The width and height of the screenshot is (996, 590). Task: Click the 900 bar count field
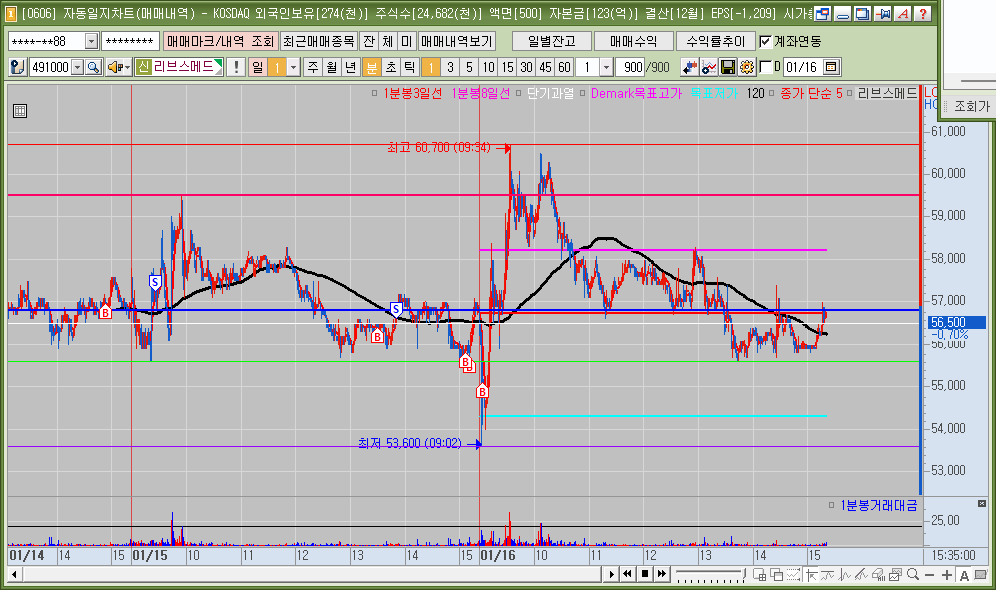pyautogui.click(x=631, y=67)
